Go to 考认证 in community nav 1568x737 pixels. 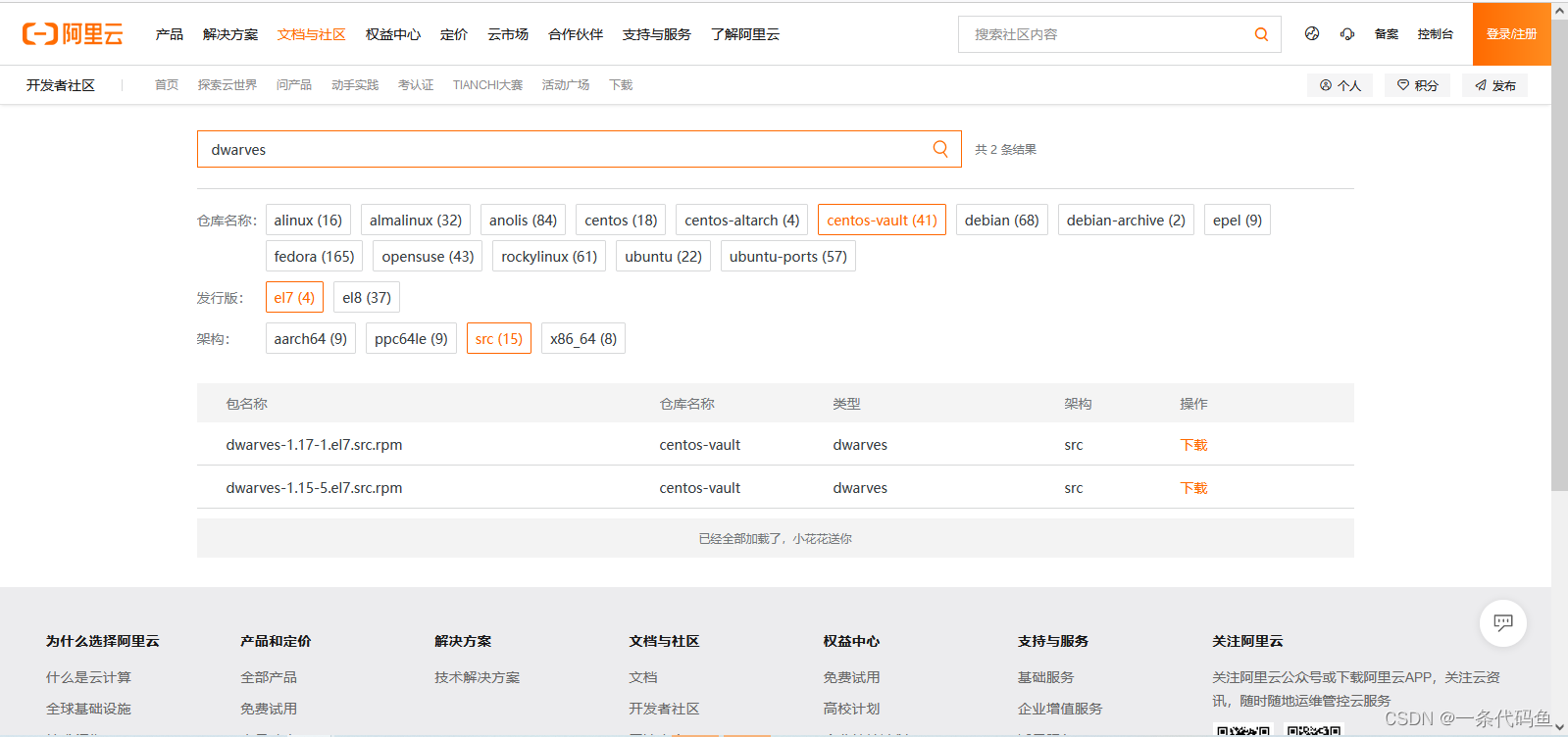coord(416,85)
